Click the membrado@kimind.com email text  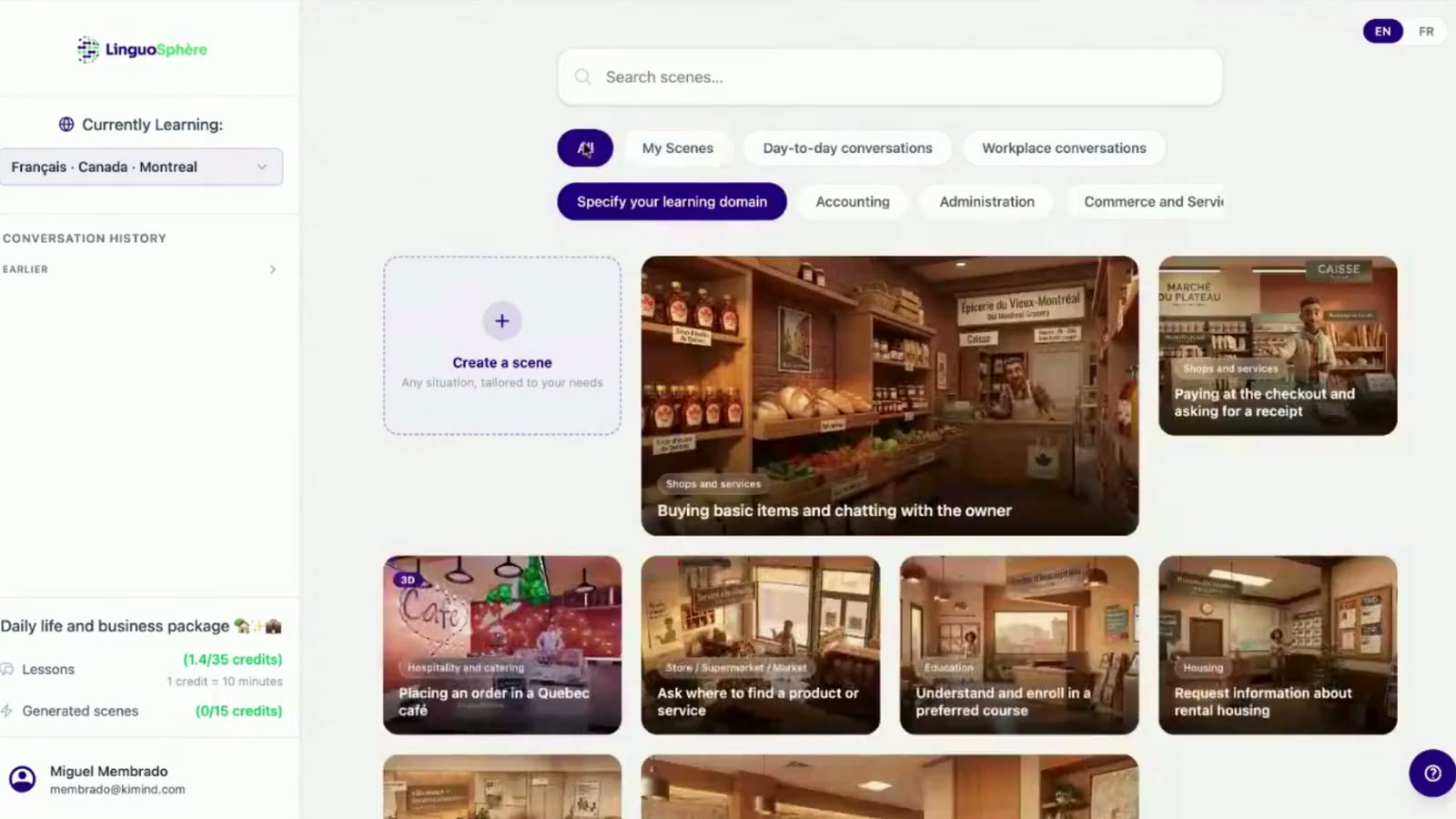pyautogui.click(x=117, y=790)
